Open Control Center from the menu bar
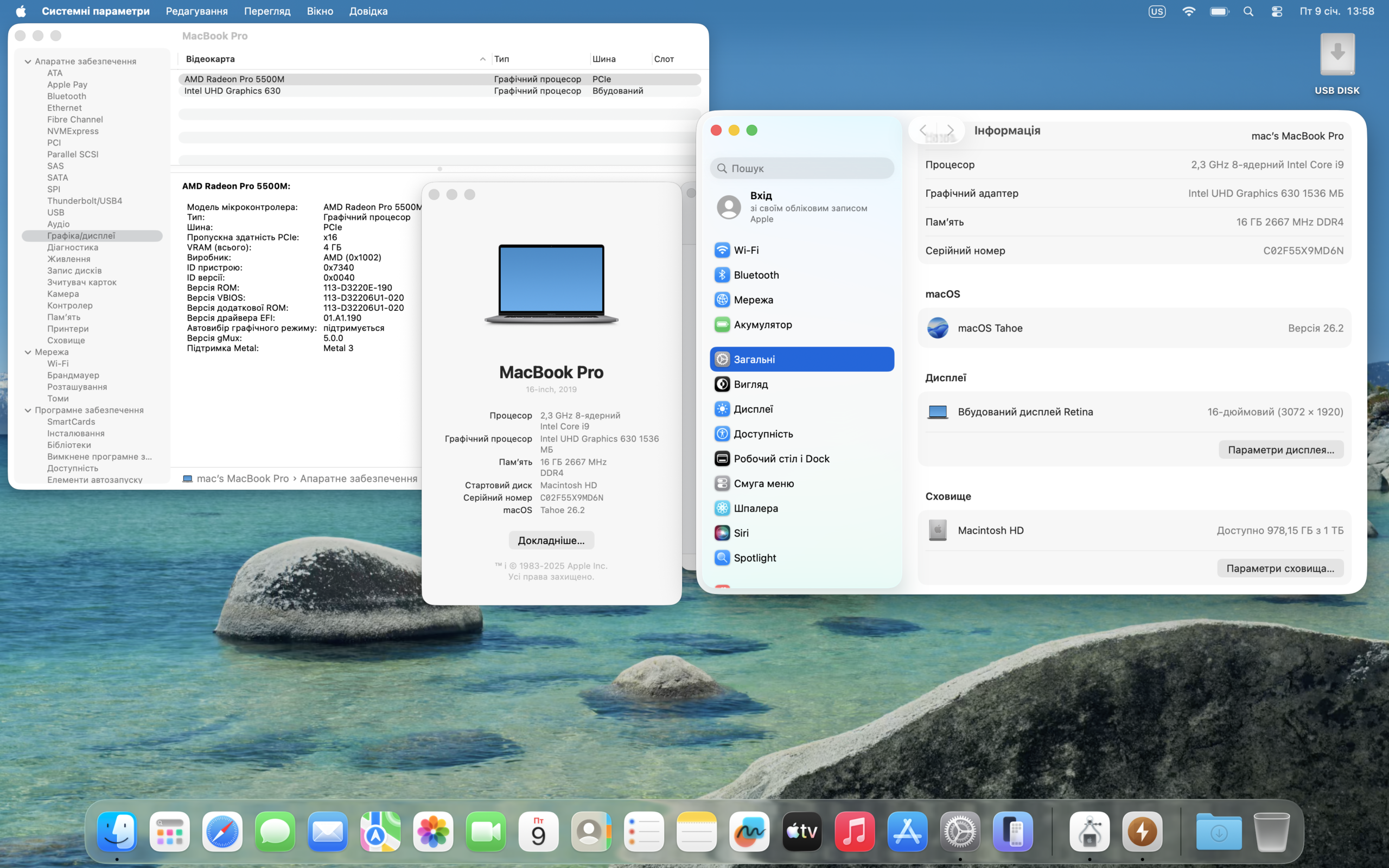This screenshot has width=1389, height=868. pyautogui.click(x=1277, y=11)
